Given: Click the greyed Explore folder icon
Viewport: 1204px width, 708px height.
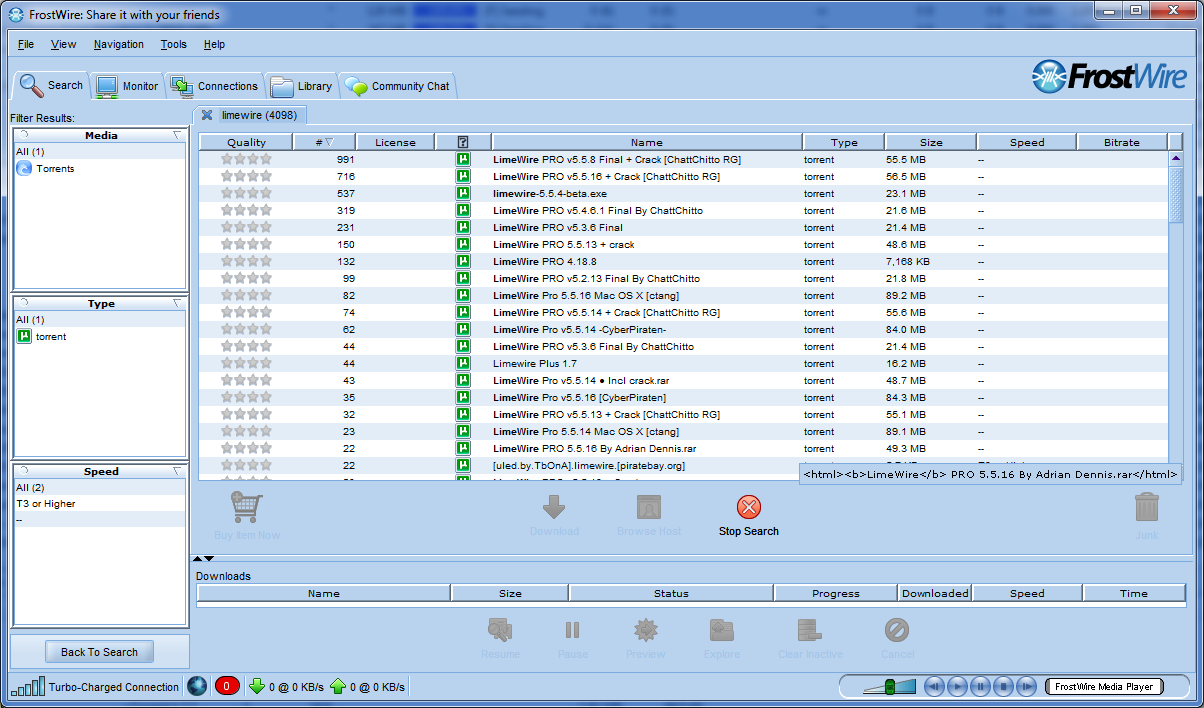Looking at the screenshot, I should coord(722,630).
